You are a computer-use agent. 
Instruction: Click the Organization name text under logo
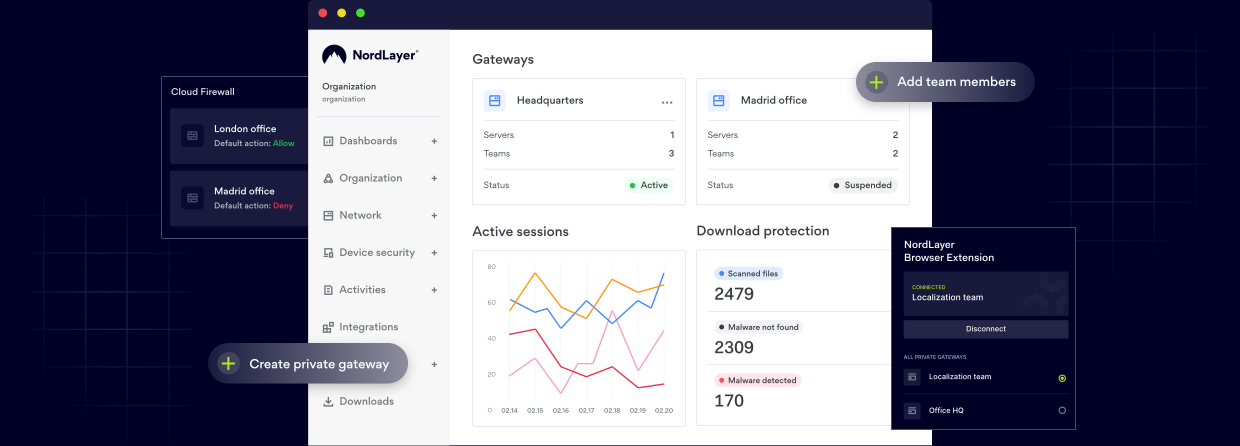[349, 87]
